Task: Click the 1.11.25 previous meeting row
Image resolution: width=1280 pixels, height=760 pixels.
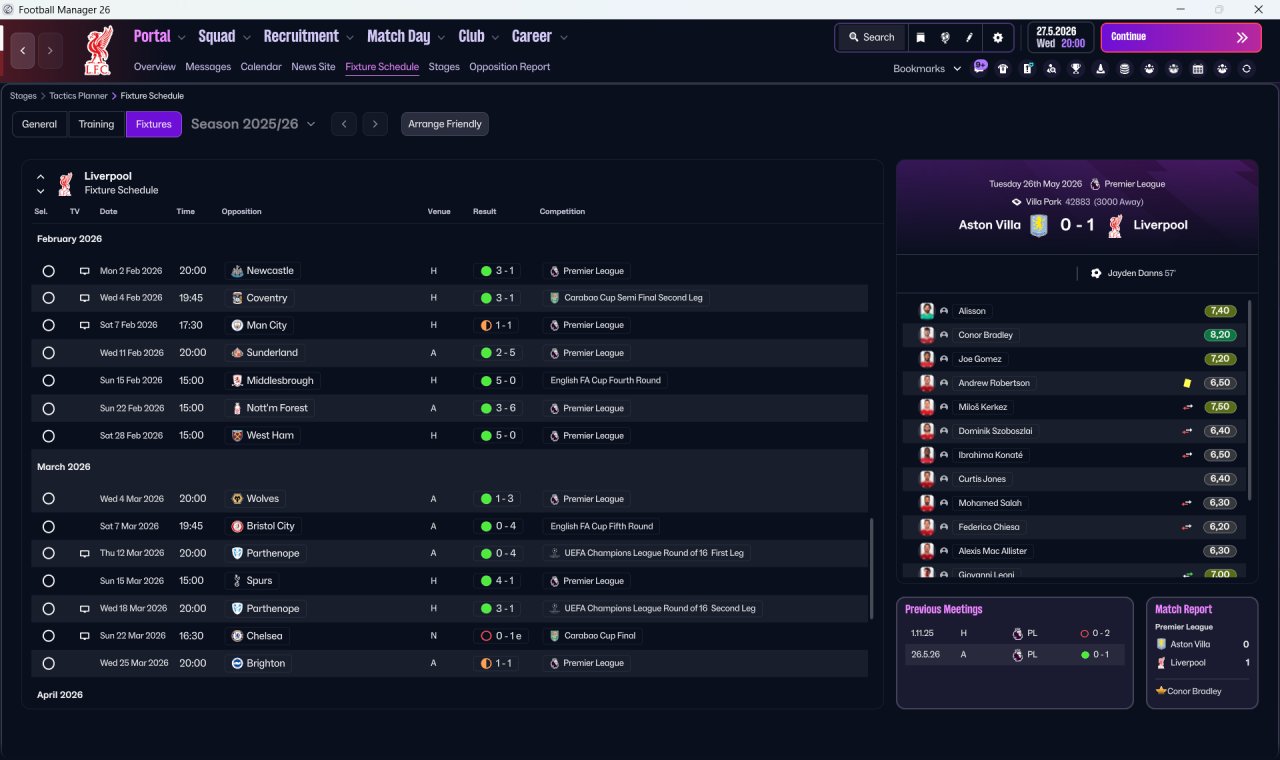Action: [x=1014, y=633]
